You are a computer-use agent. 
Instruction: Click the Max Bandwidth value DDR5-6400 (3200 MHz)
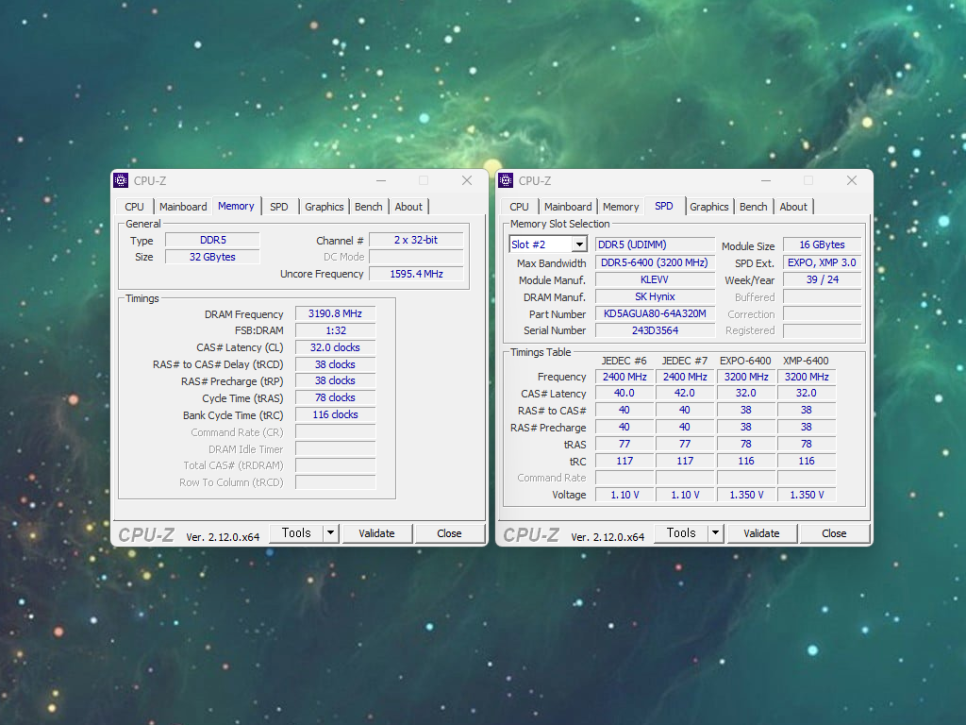[655, 262]
